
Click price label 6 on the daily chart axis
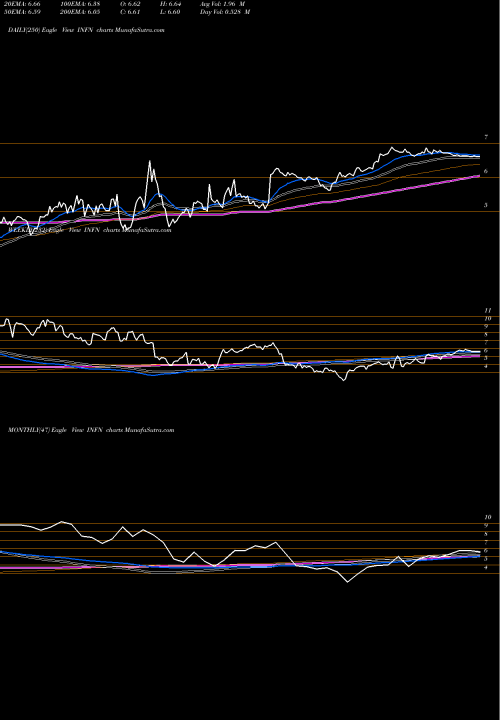pyautogui.click(x=486, y=171)
